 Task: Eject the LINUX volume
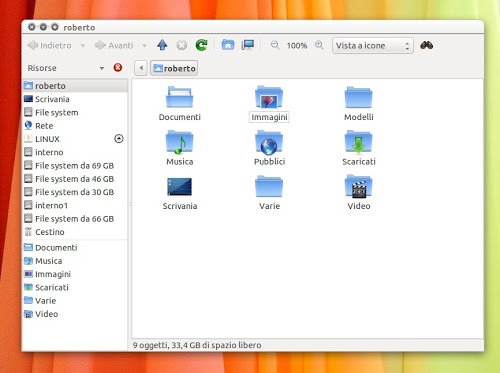click(x=119, y=139)
